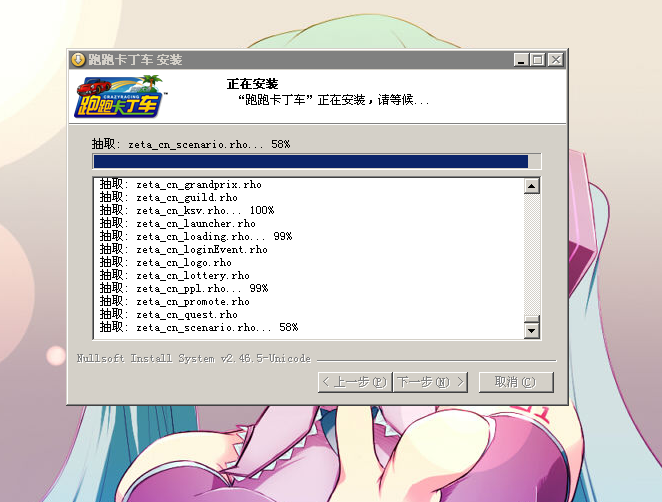Click the 请等候 subtitle message
Image resolution: width=662 pixels, height=502 pixels.
[333, 100]
